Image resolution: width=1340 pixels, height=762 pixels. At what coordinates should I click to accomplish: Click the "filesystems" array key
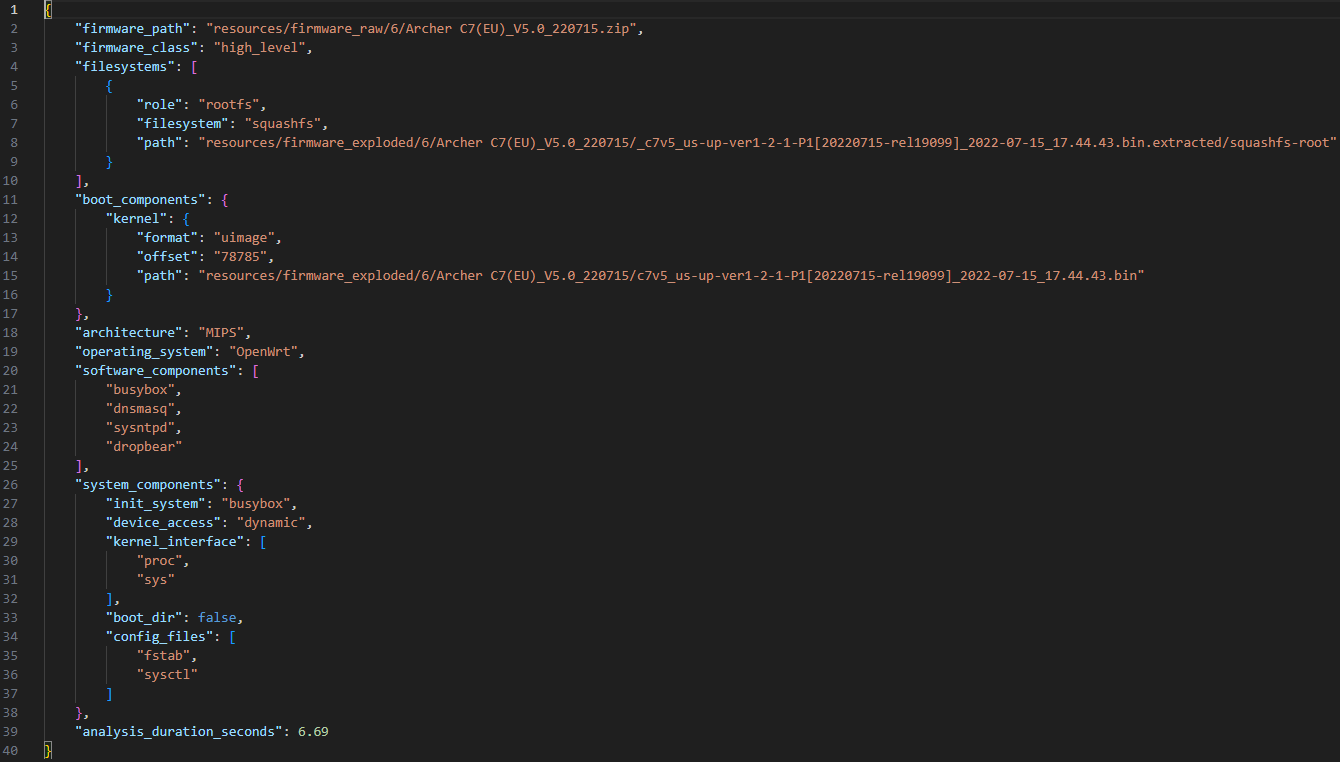click(x=125, y=66)
